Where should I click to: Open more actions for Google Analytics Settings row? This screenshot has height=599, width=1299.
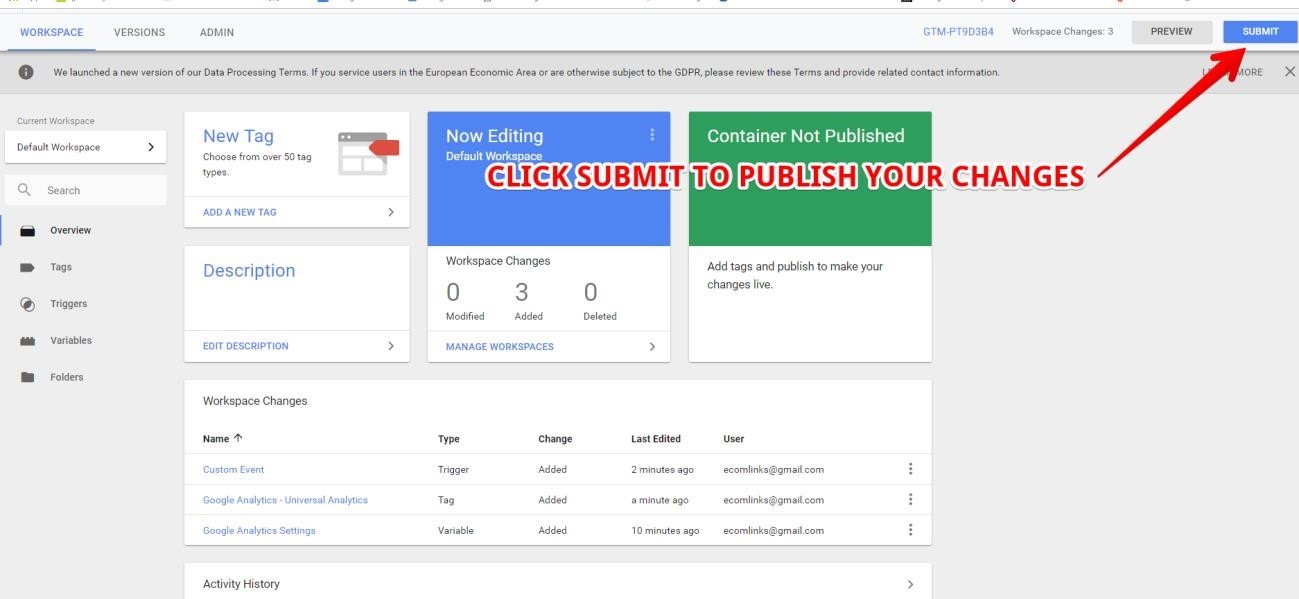point(910,530)
